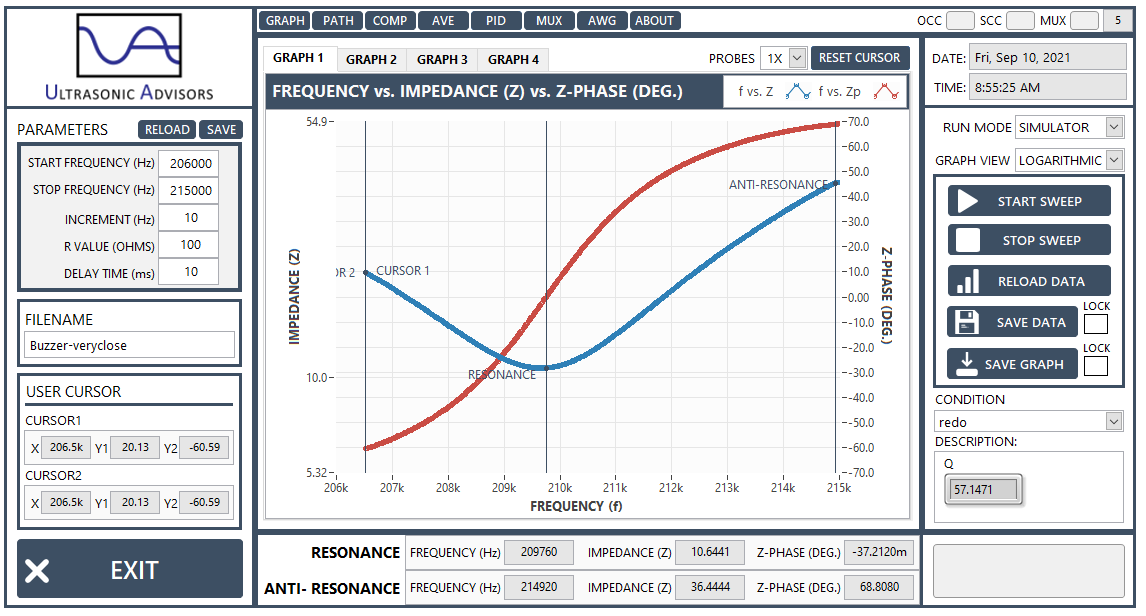Click anti-resonance impedance value 36.4444
The height and width of the screenshot is (616, 1146).
tap(710, 587)
